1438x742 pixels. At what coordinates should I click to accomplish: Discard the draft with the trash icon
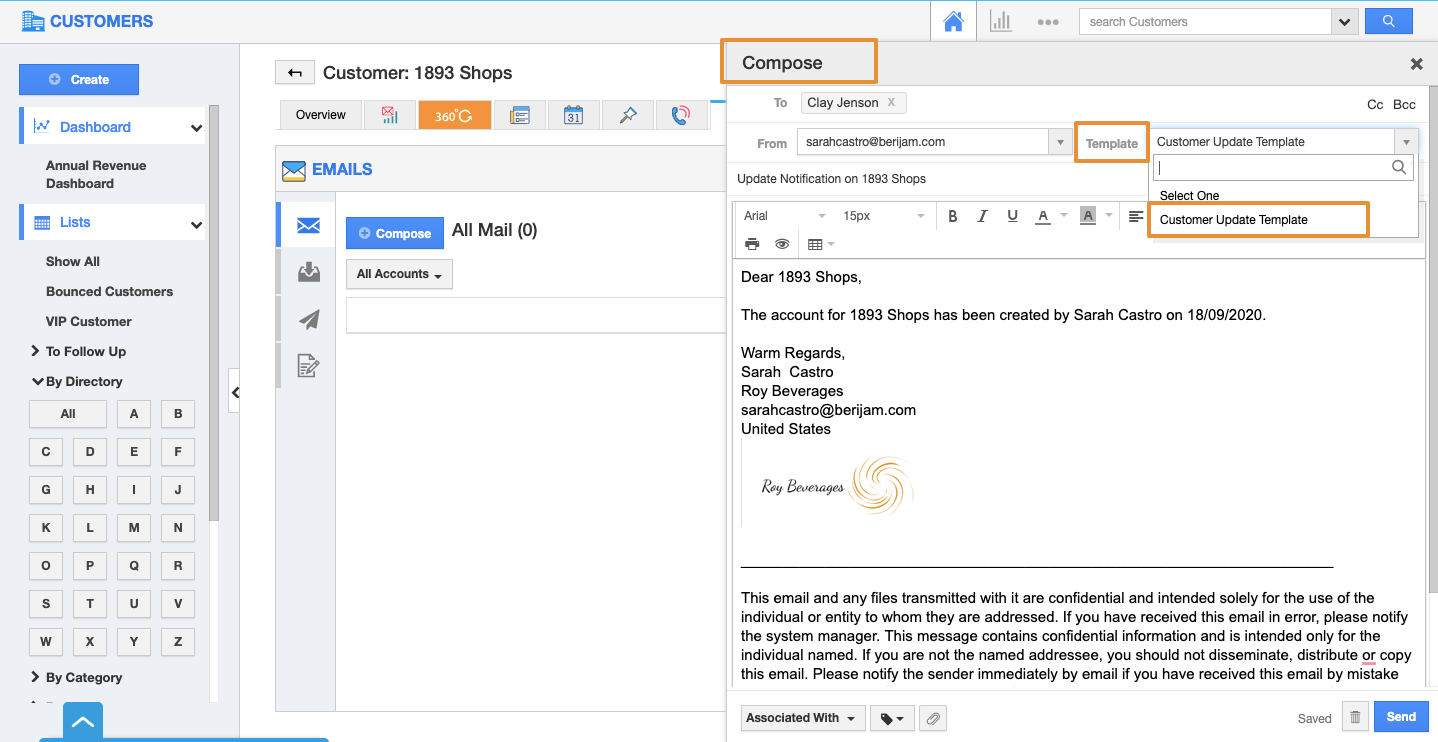tap(1355, 717)
